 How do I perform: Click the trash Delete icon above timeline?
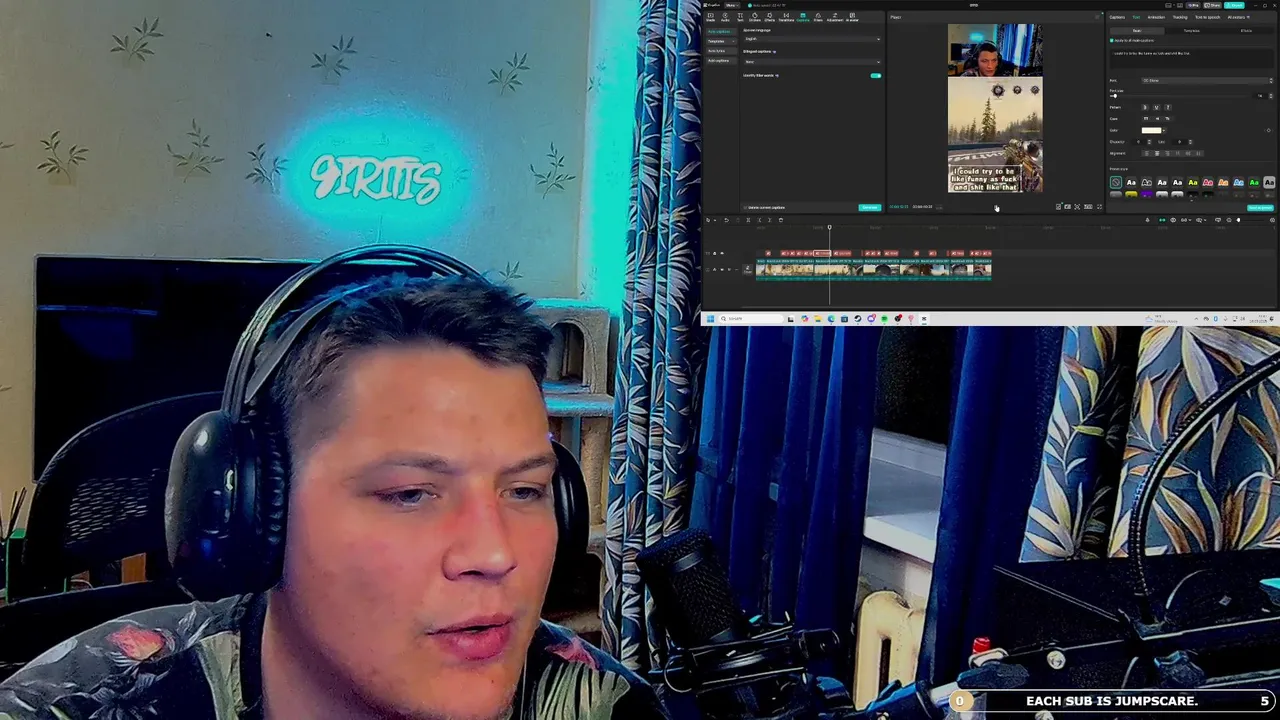781,220
